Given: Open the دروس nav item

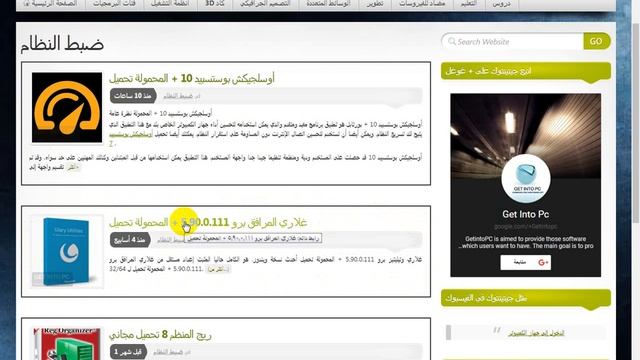Looking at the screenshot, I should (502, 4).
